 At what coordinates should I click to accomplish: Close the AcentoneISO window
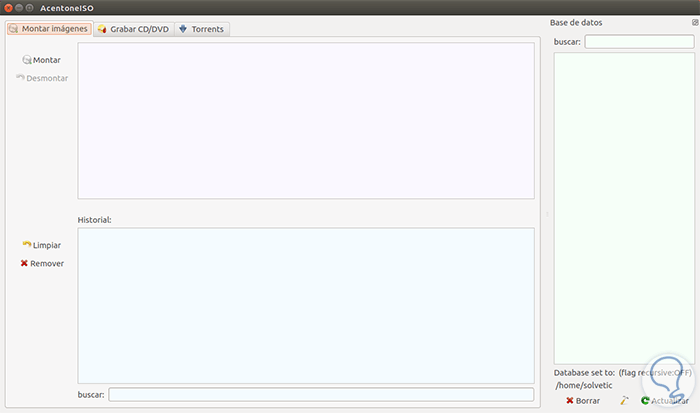click(8, 8)
